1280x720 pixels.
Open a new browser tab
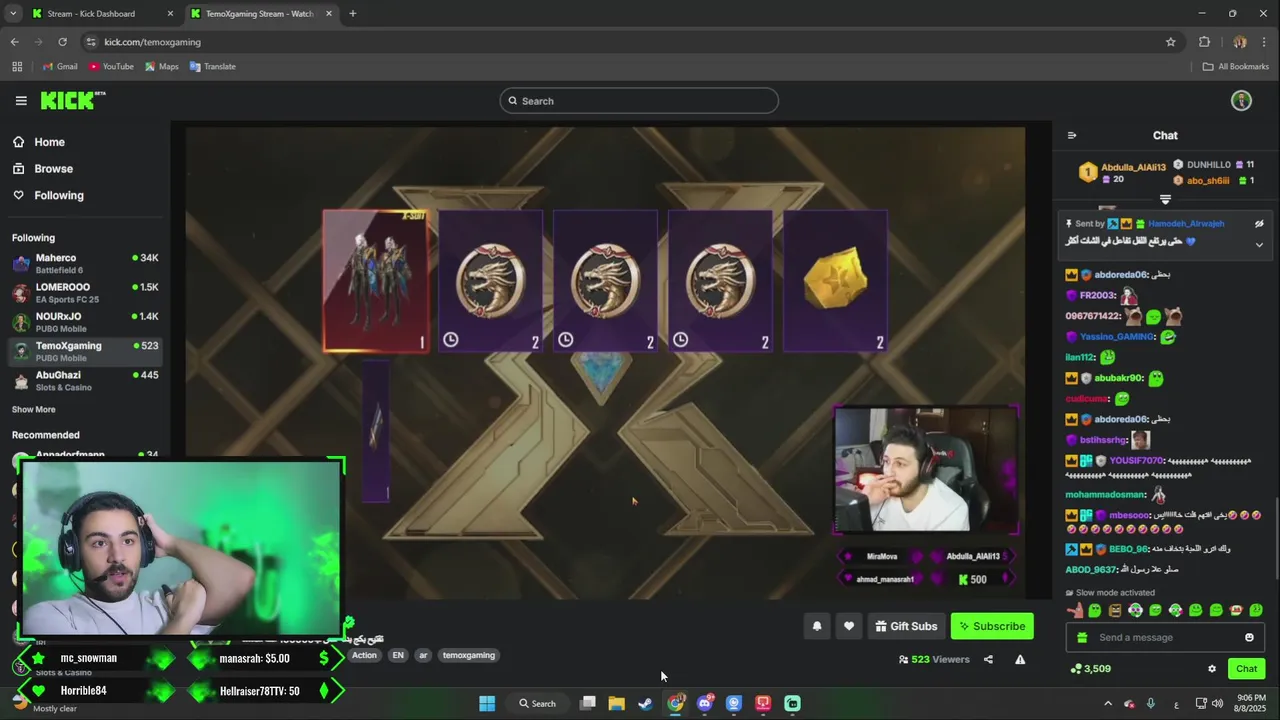pyautogui.click(x=352, y=14)
